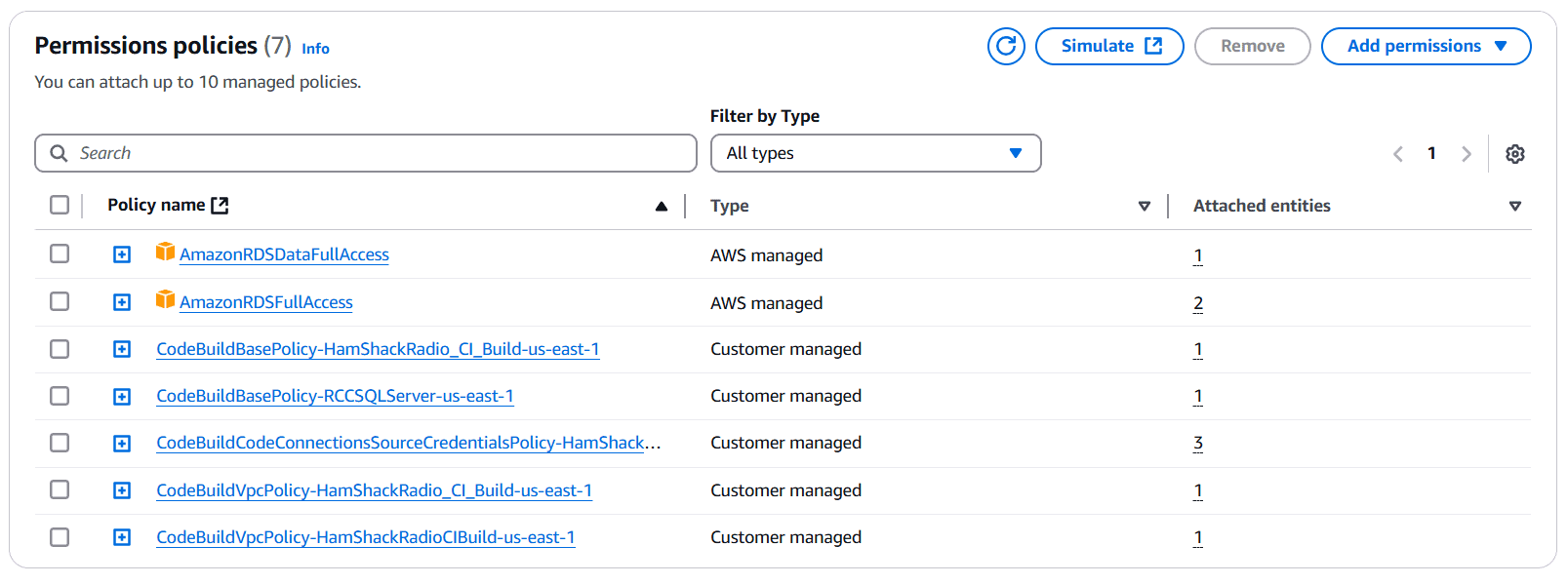This screenshot has width=1568, height=585.
Task: Open the Filter by Type dropdown
Action: [x=875, y=153]
